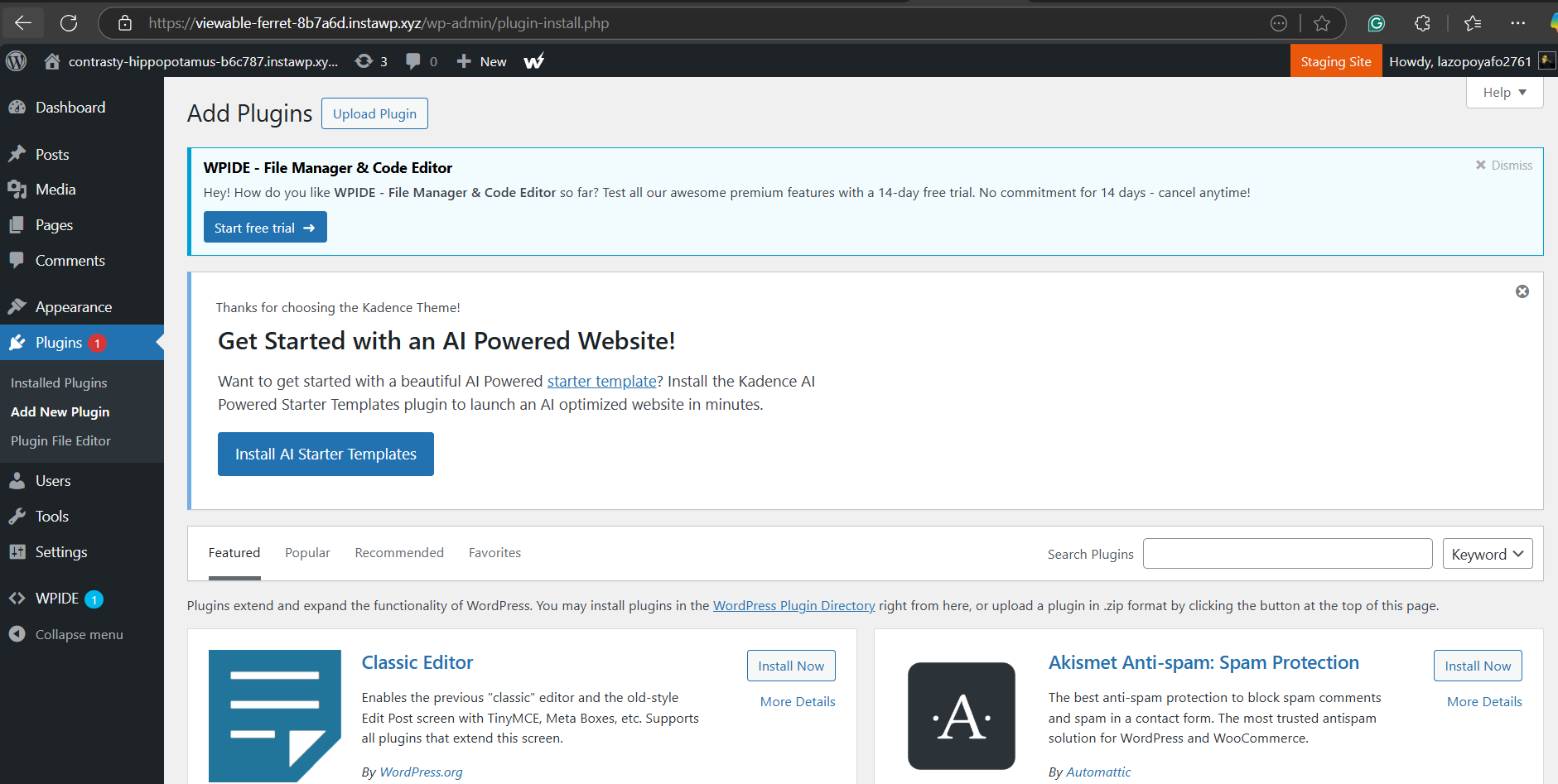
Task: Go back using the browser back arrow
Action: 23,23
